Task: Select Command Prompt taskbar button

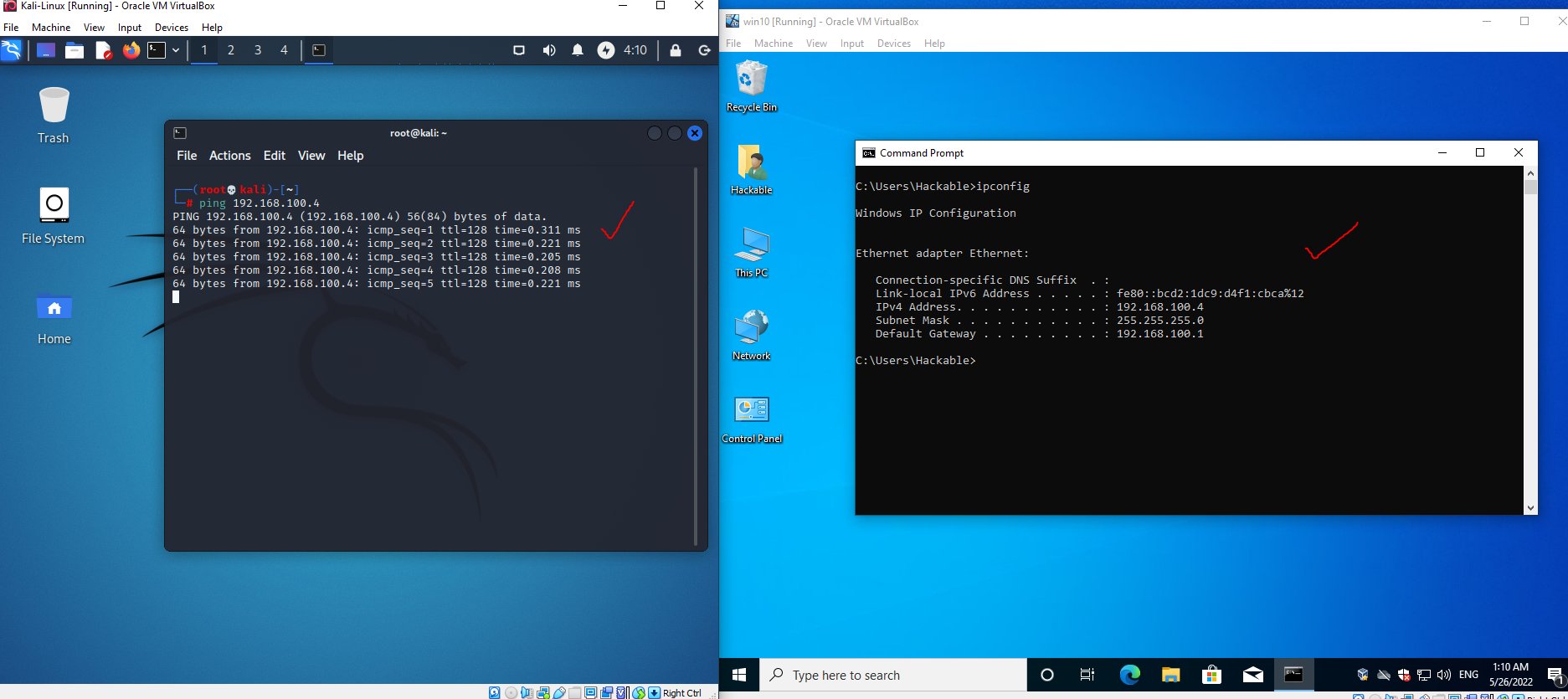Action: (x=1293, y=675)
